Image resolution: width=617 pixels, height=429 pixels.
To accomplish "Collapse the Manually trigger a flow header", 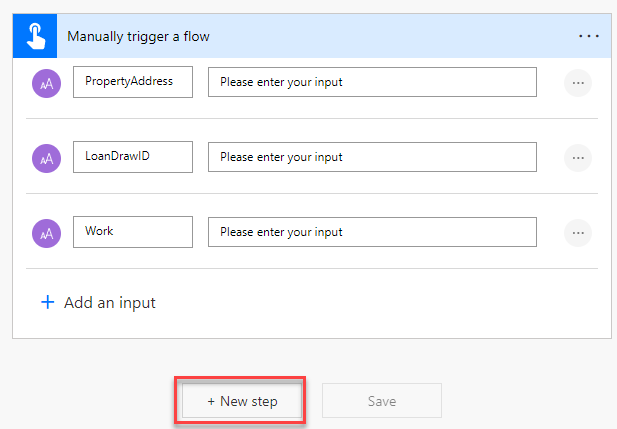I will point(312,36).
